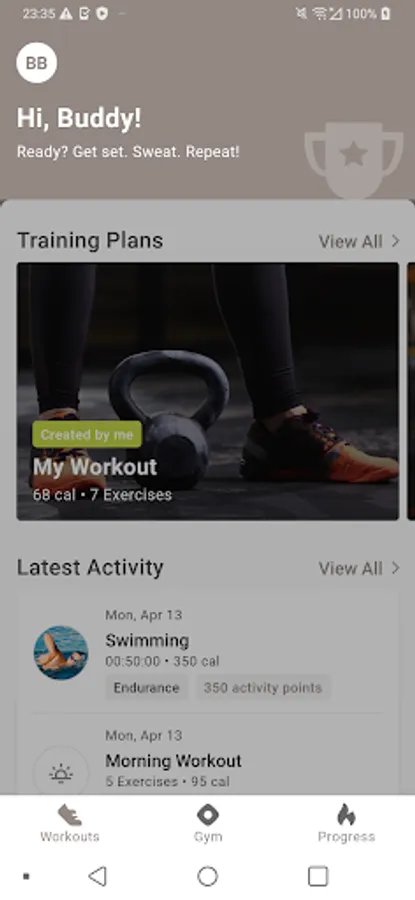Screen dimensions: 415x900
Task: Tap the Swimming activity round photo
Action: pos(61,653)
